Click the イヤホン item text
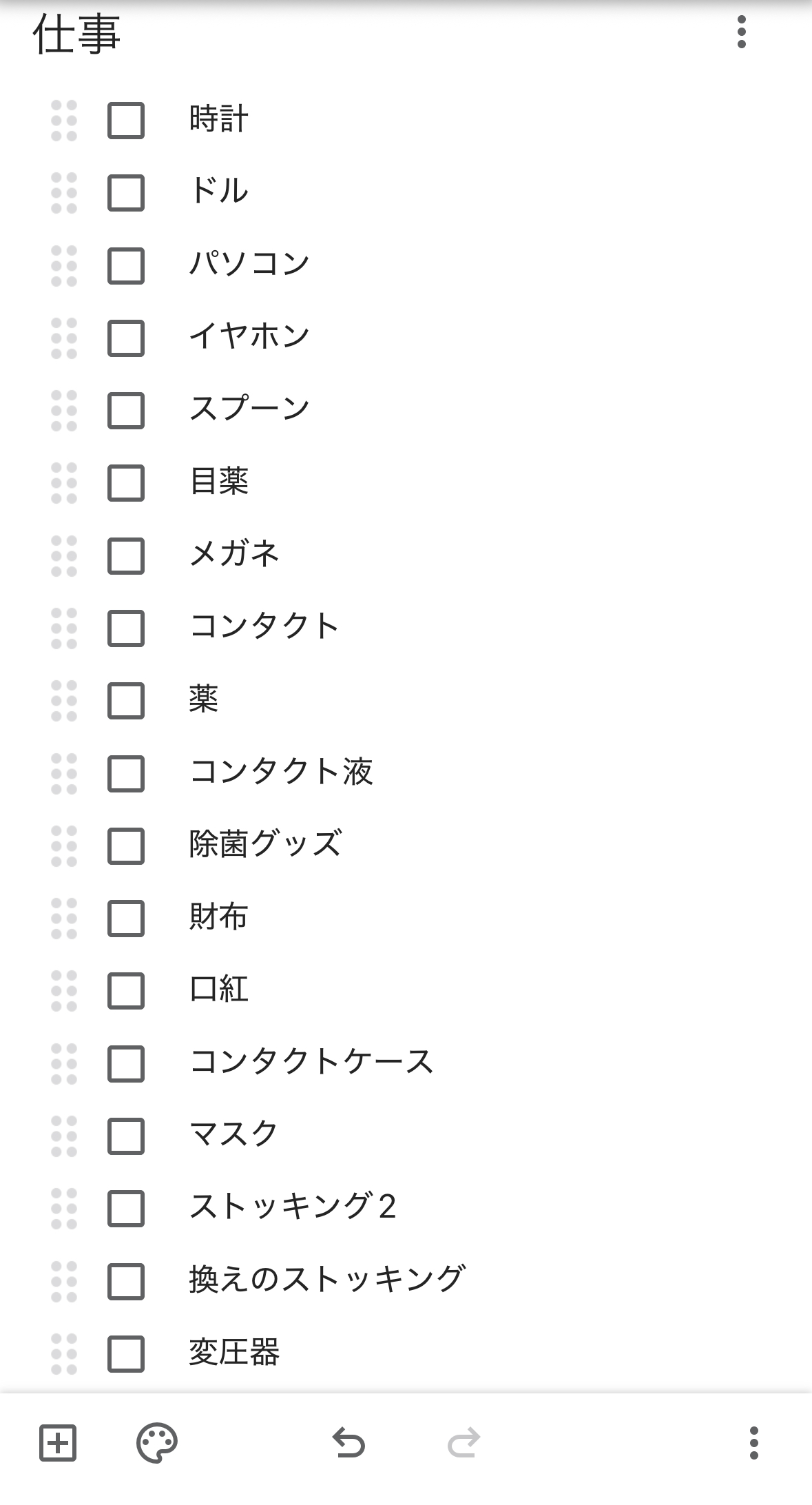 click(249, 338)
